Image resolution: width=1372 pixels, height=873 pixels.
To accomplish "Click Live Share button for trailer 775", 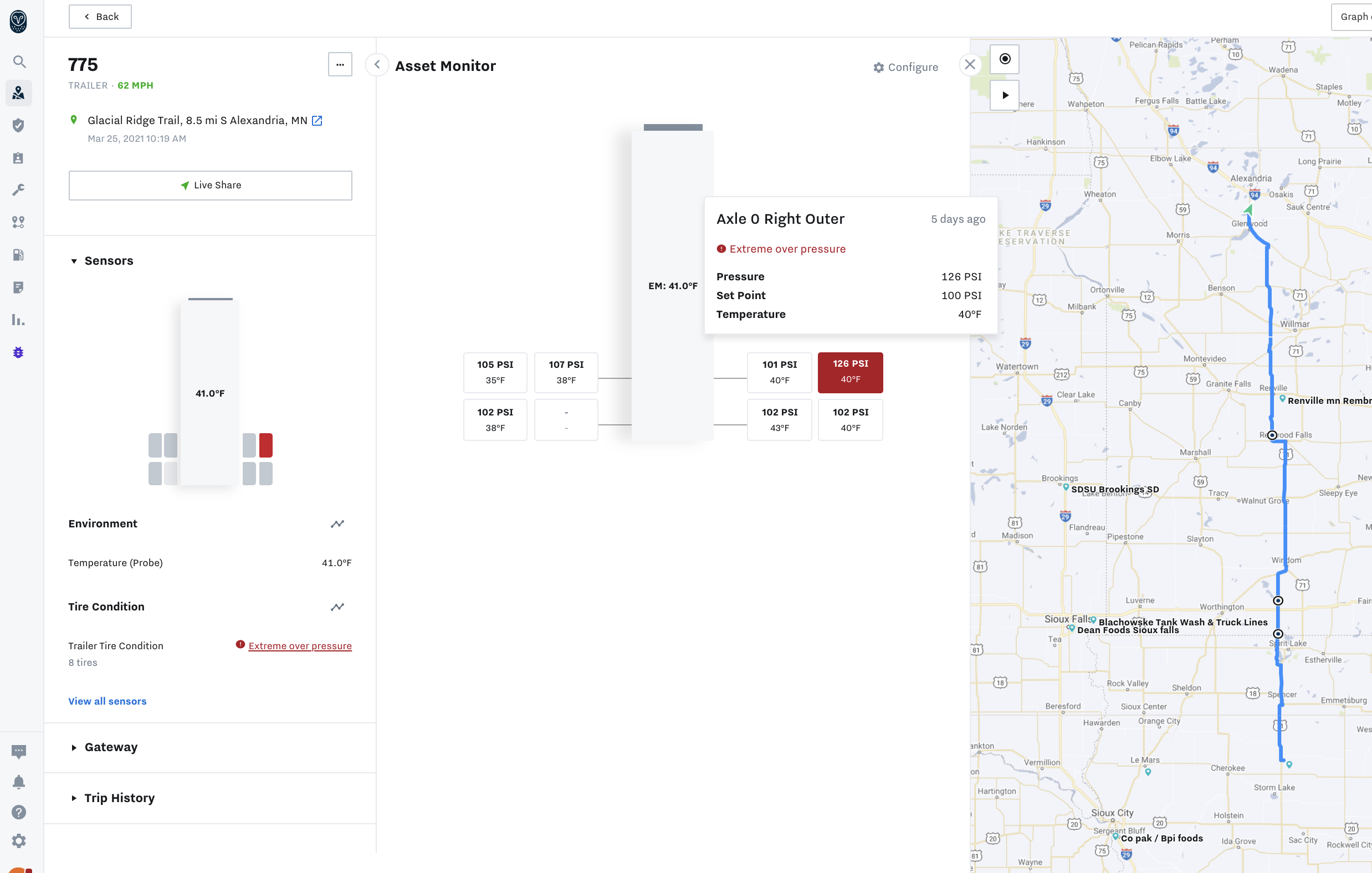I will pyautogui.click(x=210, y=185).
